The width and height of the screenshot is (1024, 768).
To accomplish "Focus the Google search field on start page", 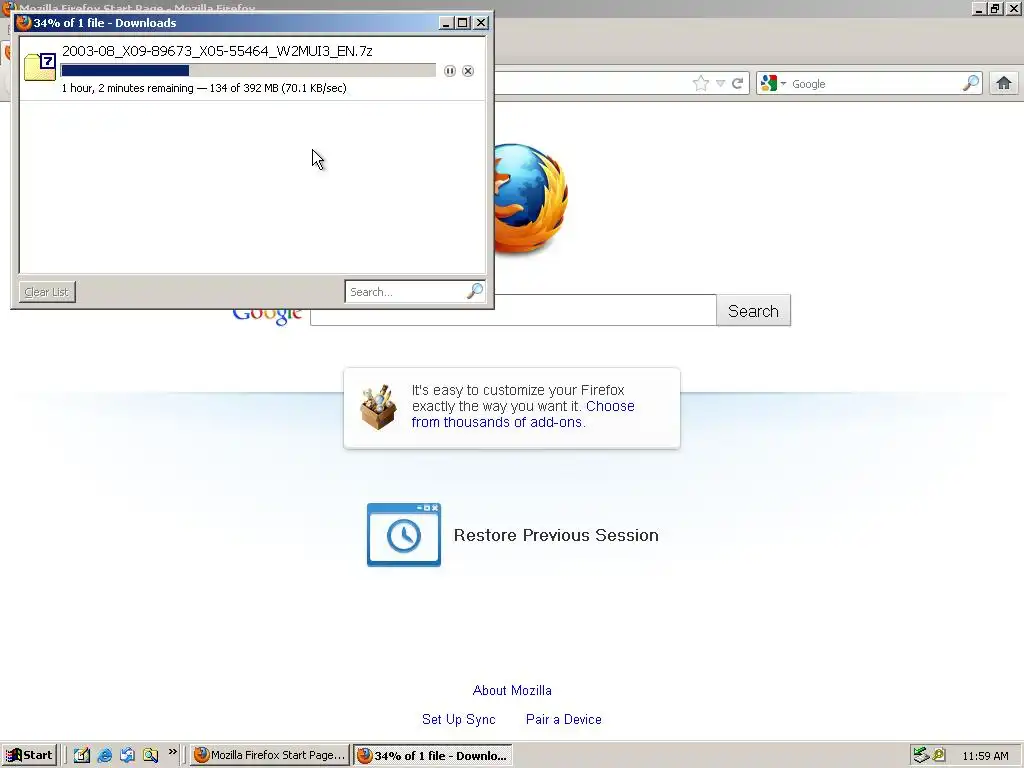I will [513, 310].
